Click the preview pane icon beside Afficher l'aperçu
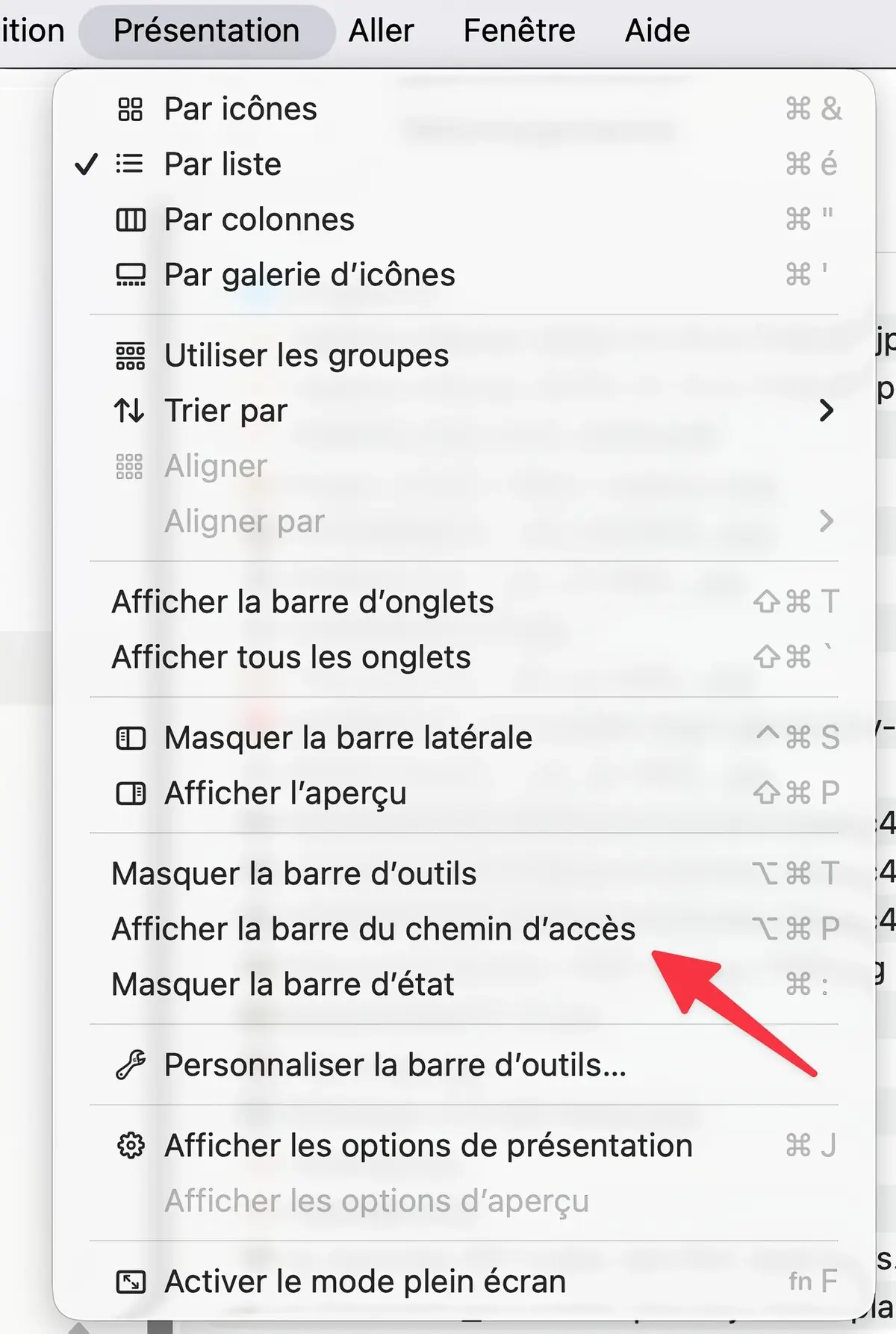 pyautogui.click(x=131, y=793)
